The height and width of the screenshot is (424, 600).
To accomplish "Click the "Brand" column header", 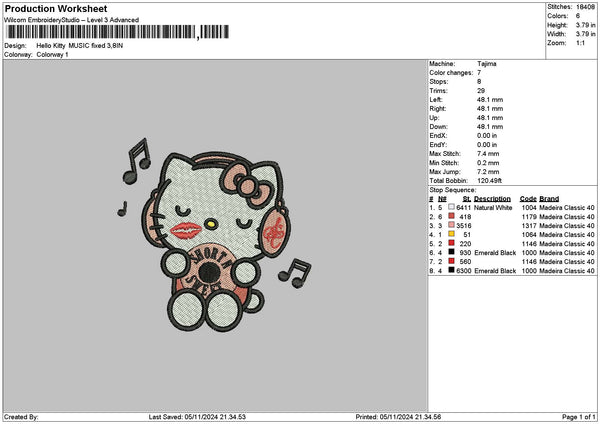I will click(549, 199).
